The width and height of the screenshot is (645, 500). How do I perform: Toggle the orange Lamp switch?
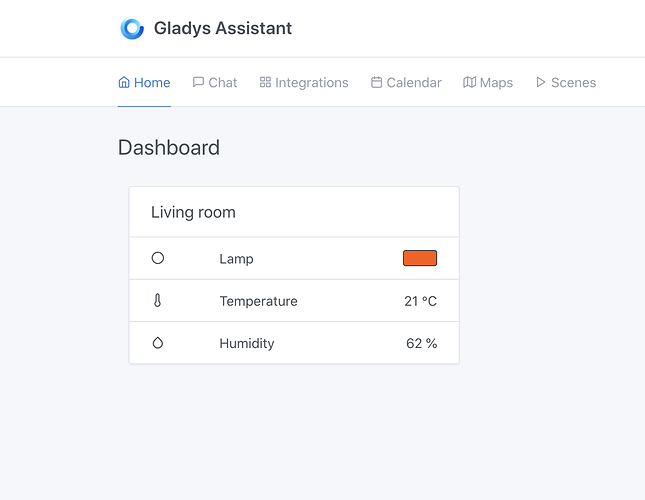click(420, 258)
